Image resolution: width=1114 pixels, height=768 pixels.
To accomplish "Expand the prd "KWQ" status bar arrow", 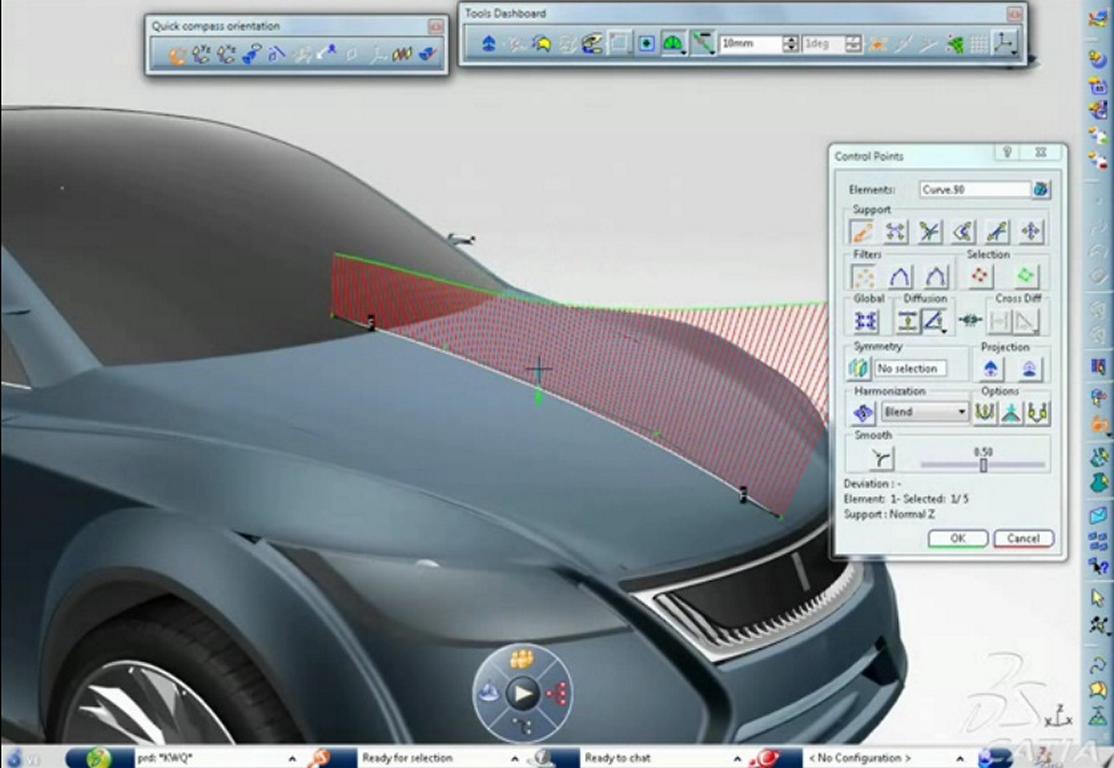I will tap(292, 759).
